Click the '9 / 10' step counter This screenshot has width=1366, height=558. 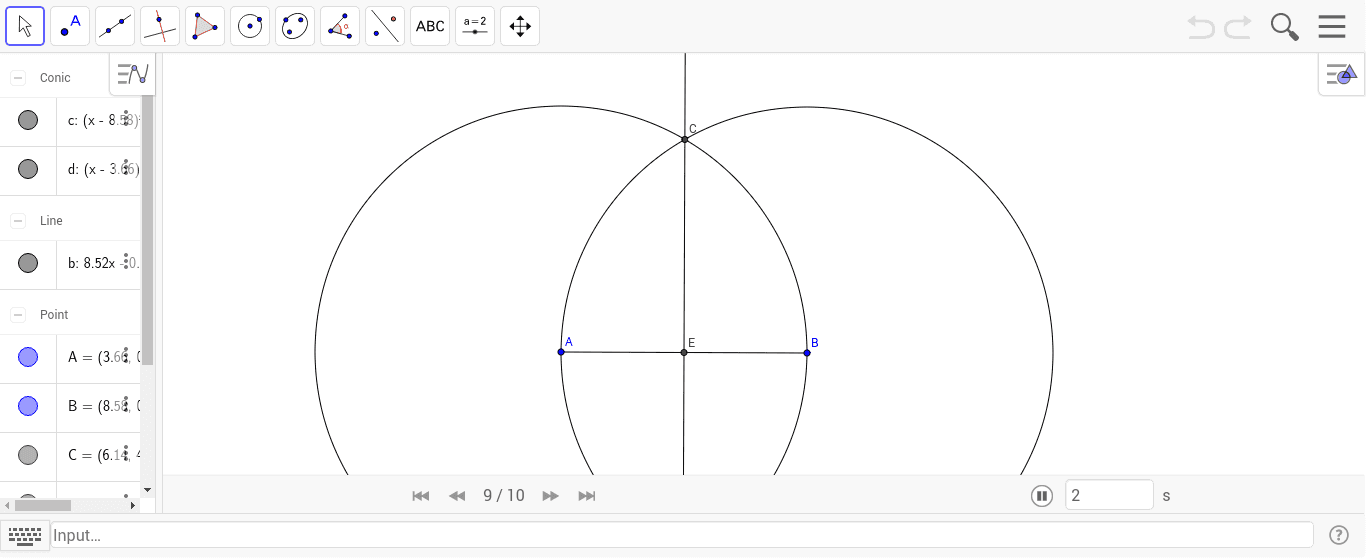point(503,496)
